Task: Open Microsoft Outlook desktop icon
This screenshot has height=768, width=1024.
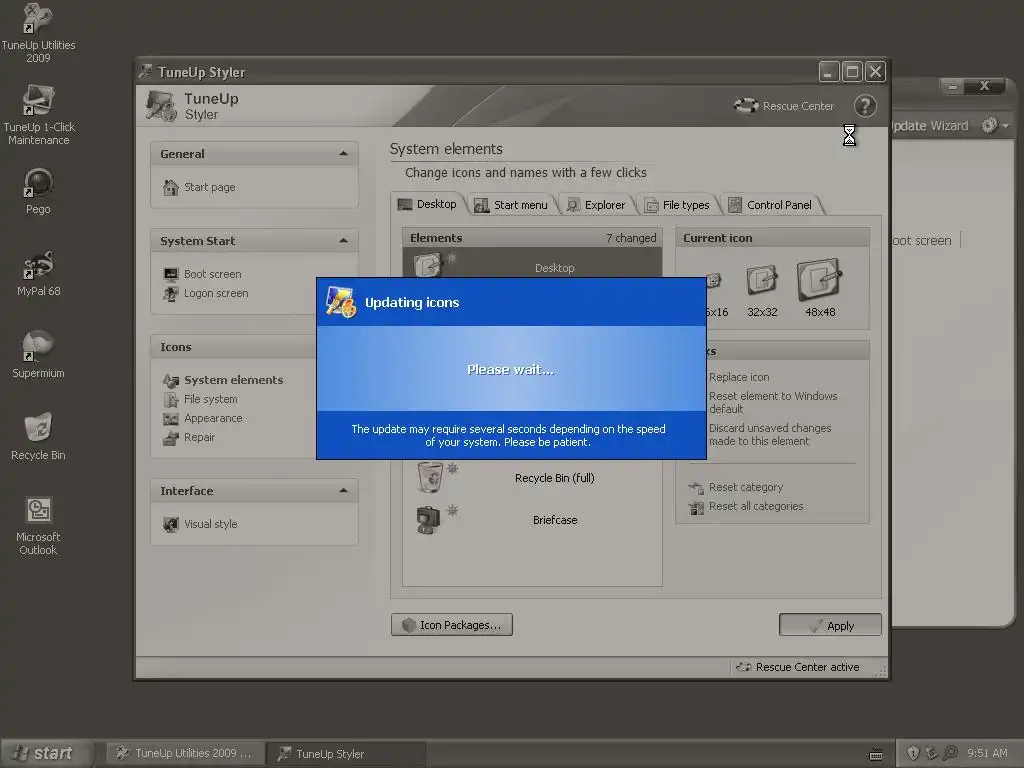Action: point(38,525)
